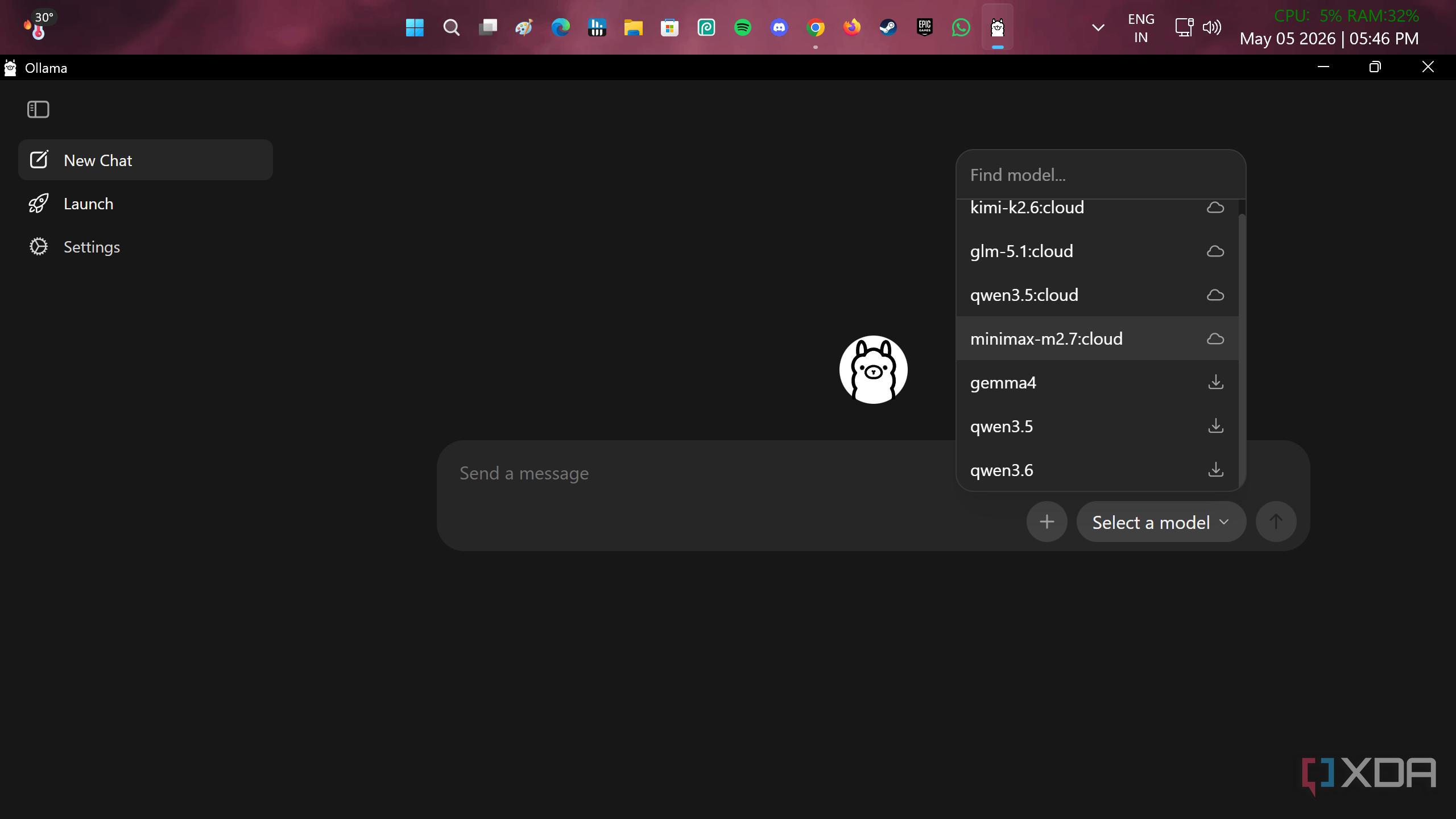This screenshot has width=1456, height=819.
Task: Click the Find model search field
Action: 1101,175
